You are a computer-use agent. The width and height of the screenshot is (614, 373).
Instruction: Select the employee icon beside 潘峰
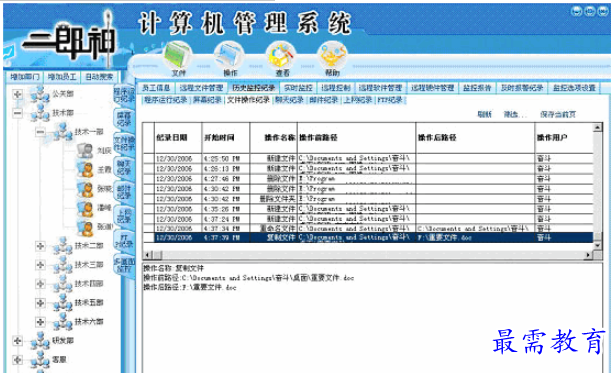tap(85, 208)
